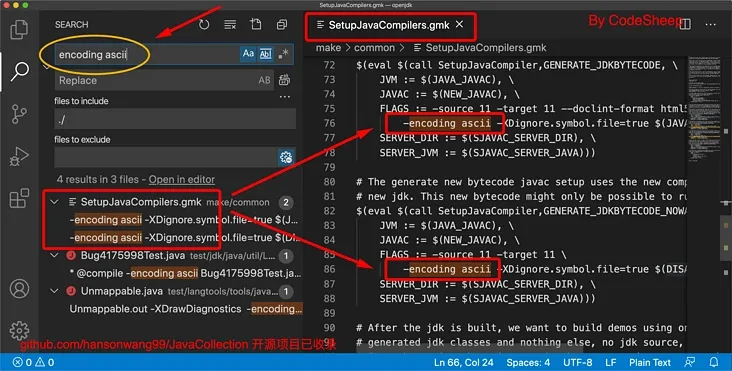Collapse Bug4175998Test.java result group

[55, 255]
